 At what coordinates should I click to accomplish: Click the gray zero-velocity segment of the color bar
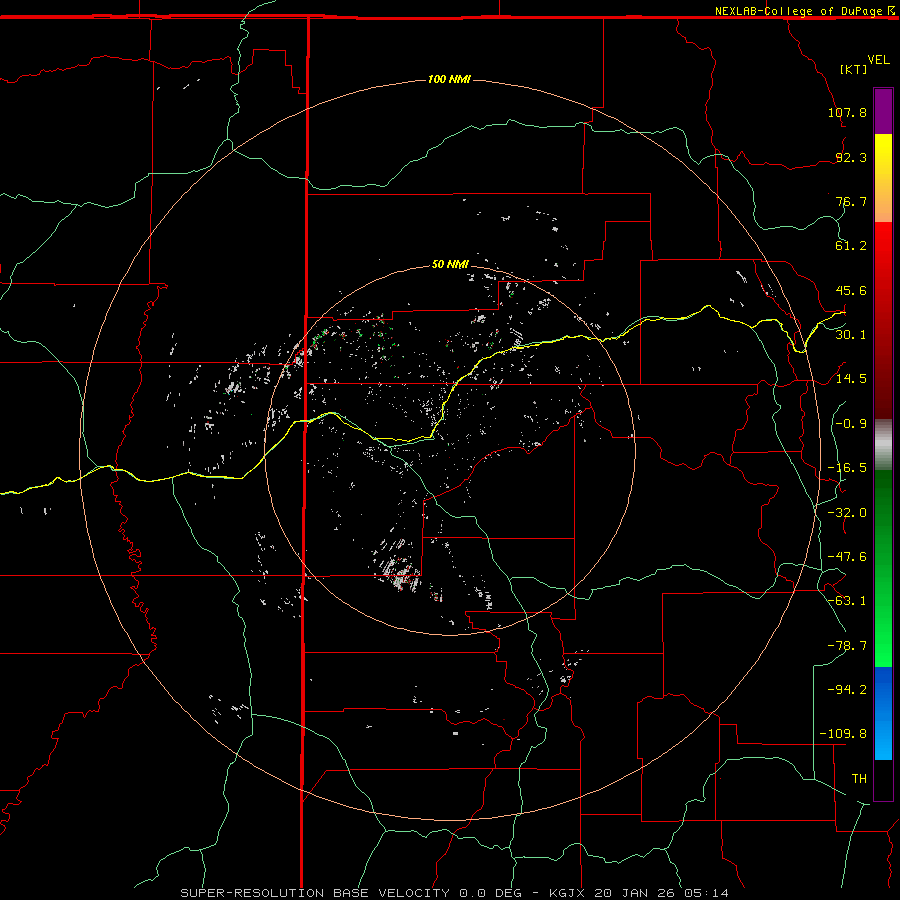pos(883,444)
